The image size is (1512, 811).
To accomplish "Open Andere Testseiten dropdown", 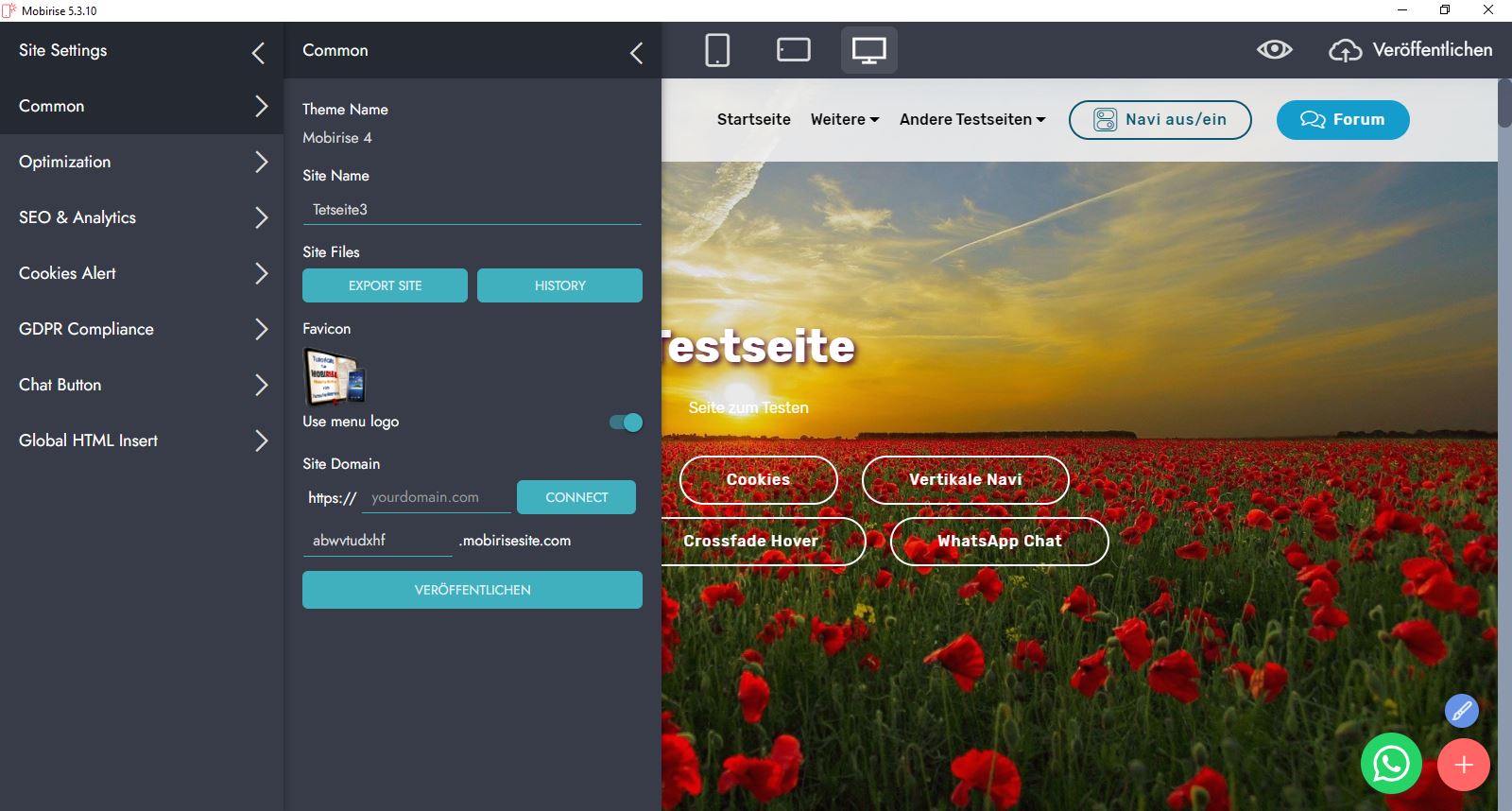I will coord(971,120).
